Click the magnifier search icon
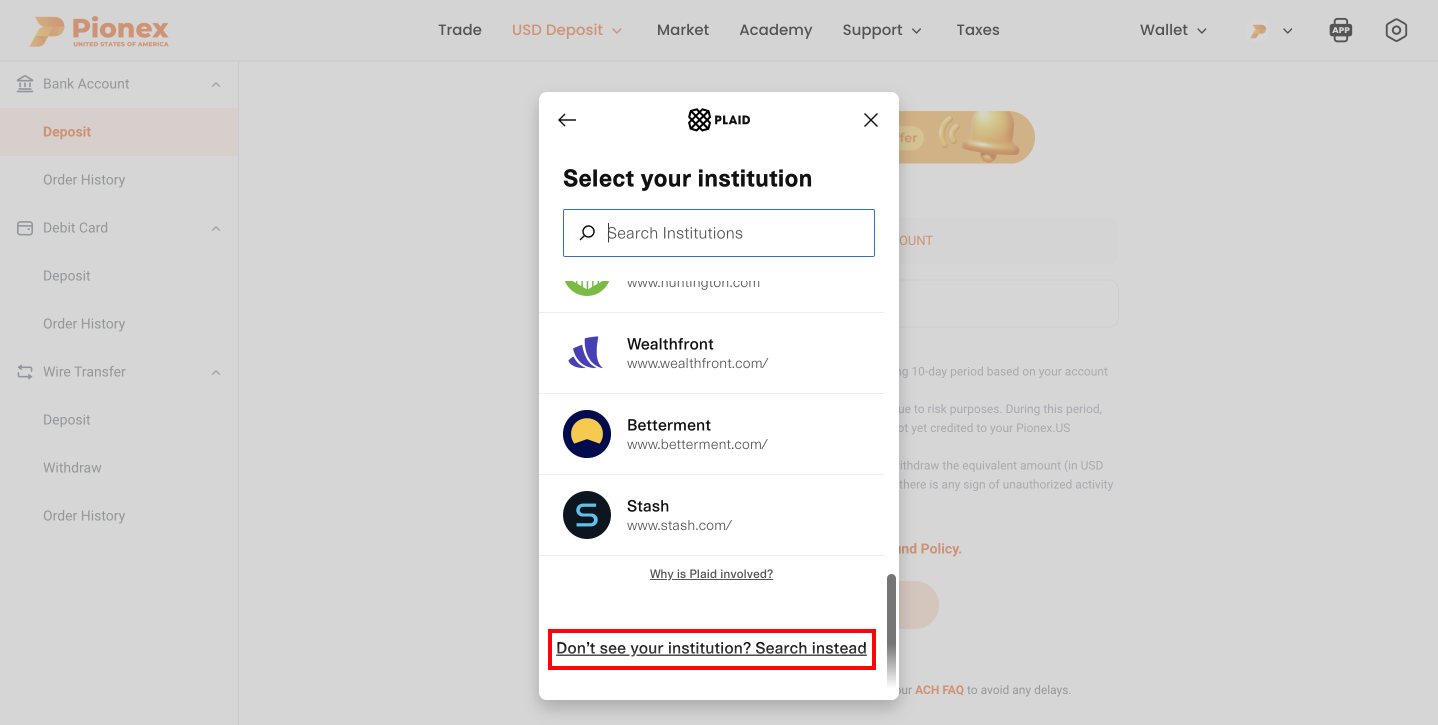The height and width of the screenshot is (725, 1438). point(588,233)
